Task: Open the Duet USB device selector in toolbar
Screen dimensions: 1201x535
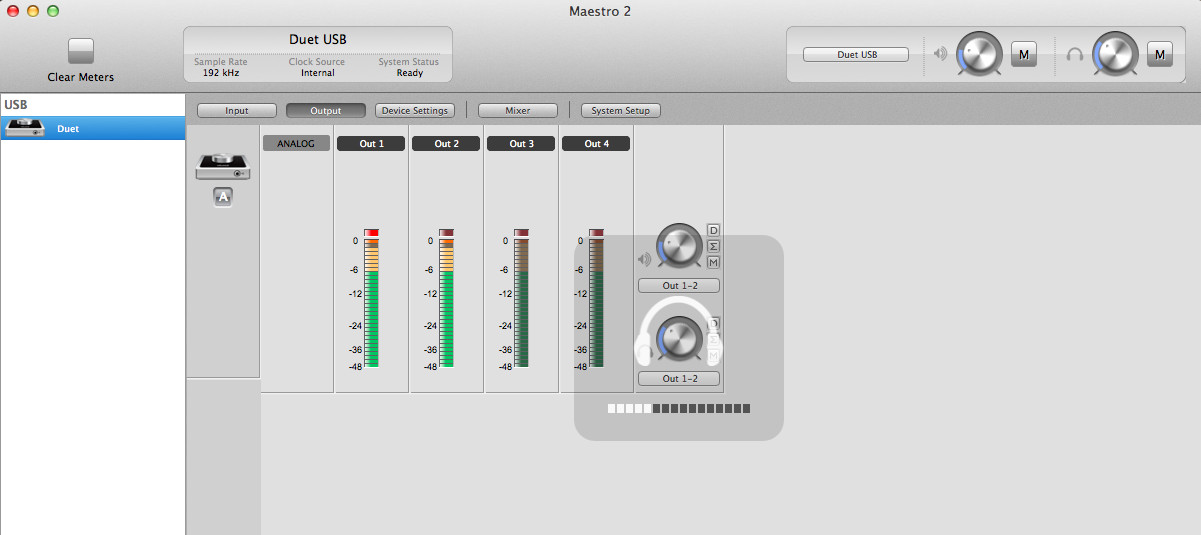Action: [x=856, y=55]
